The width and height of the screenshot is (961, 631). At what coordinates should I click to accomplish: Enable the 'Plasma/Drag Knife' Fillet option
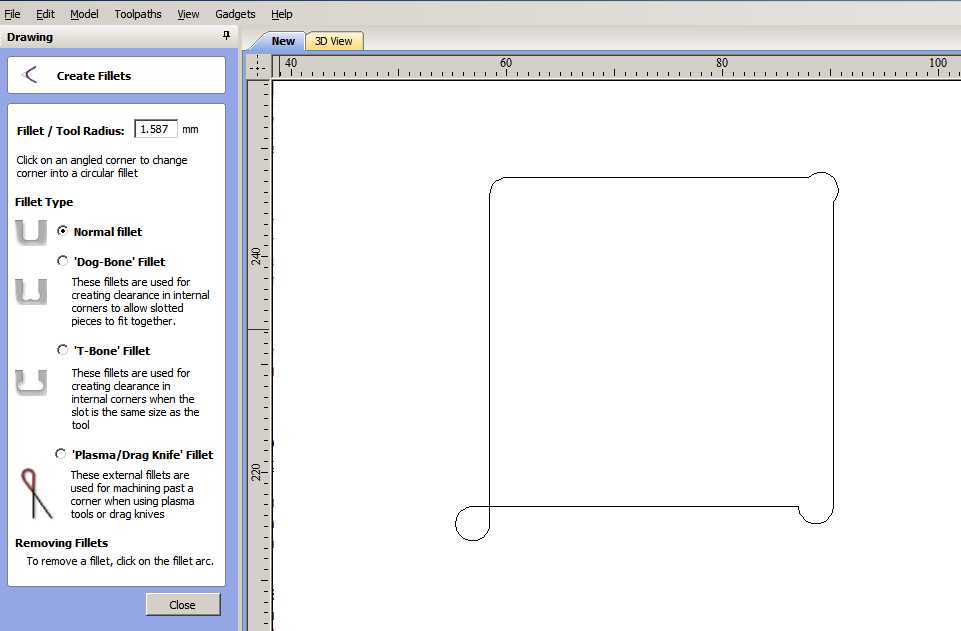coord(61,454)
